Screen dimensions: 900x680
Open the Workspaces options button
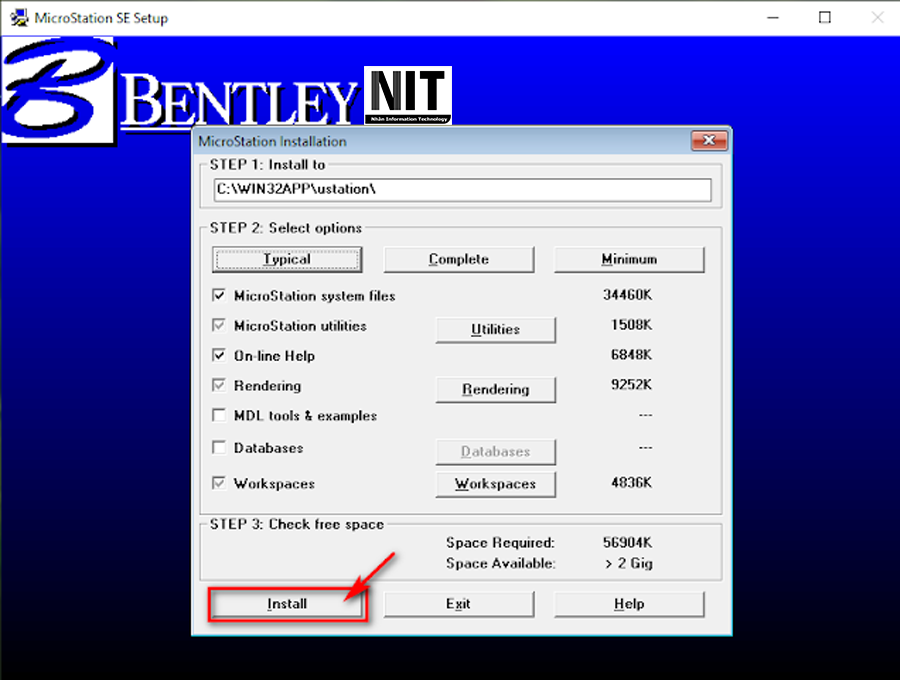click(496, 484)
